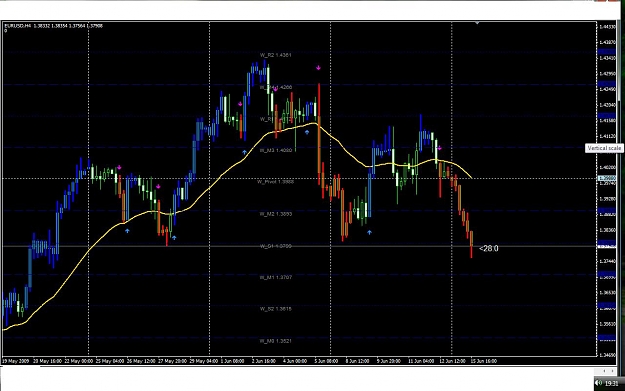Click the speaker volume tray icon
The width and height of the screenshot is (625, 391).
598,383
